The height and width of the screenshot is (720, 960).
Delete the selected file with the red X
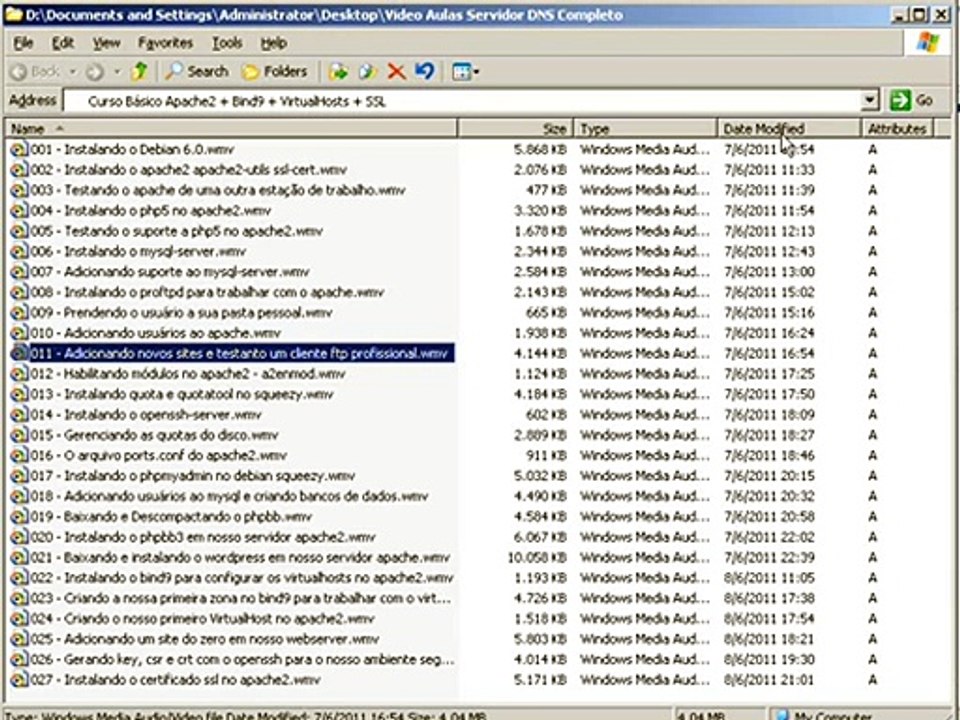pos(397,72)
